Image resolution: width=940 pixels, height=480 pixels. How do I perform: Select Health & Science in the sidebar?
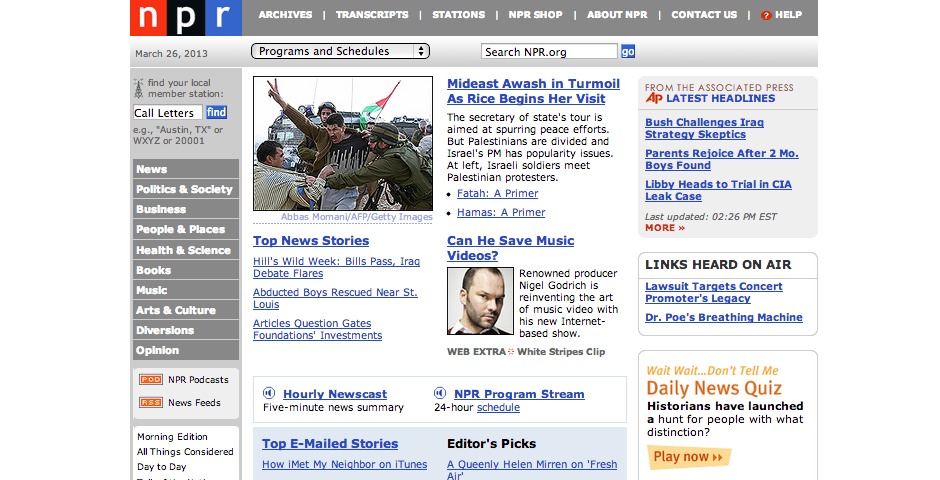pyautogui.click(x=186, y=250)
